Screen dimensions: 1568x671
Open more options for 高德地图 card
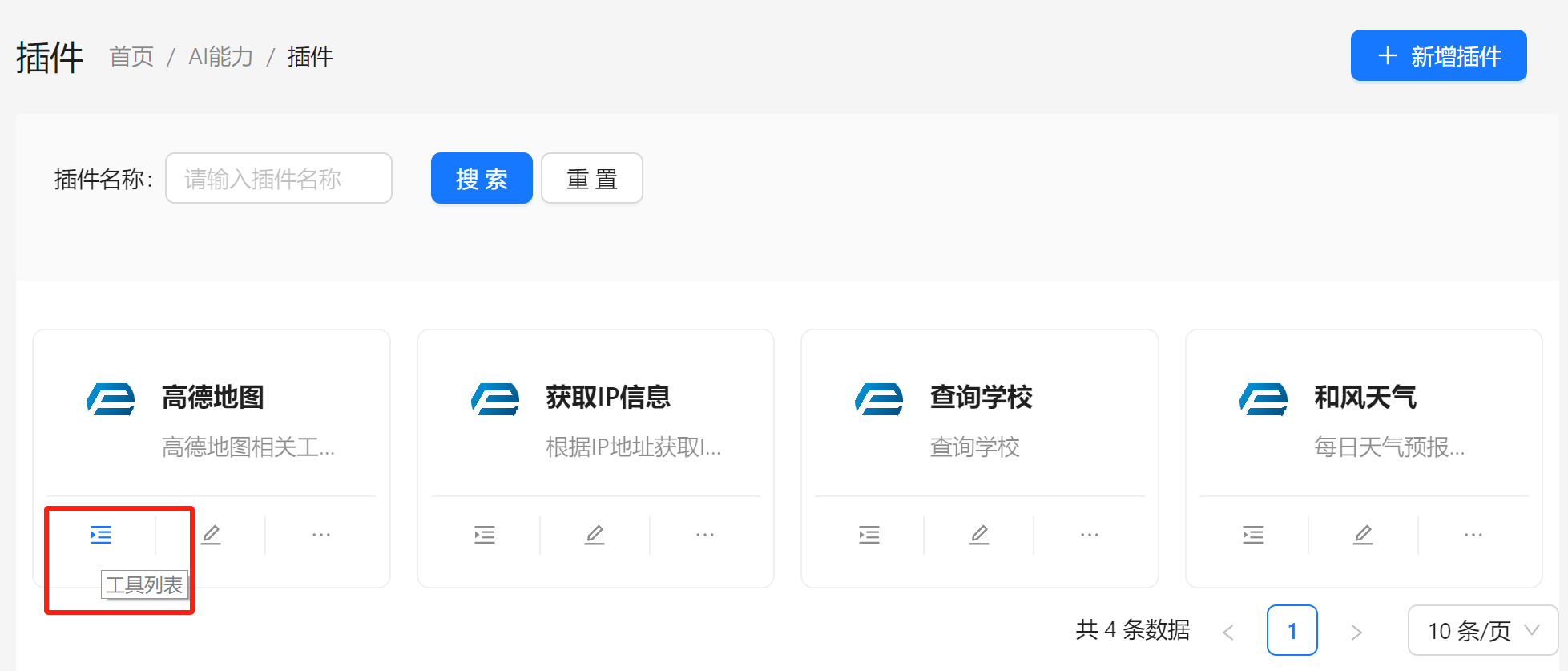point(320,535)
